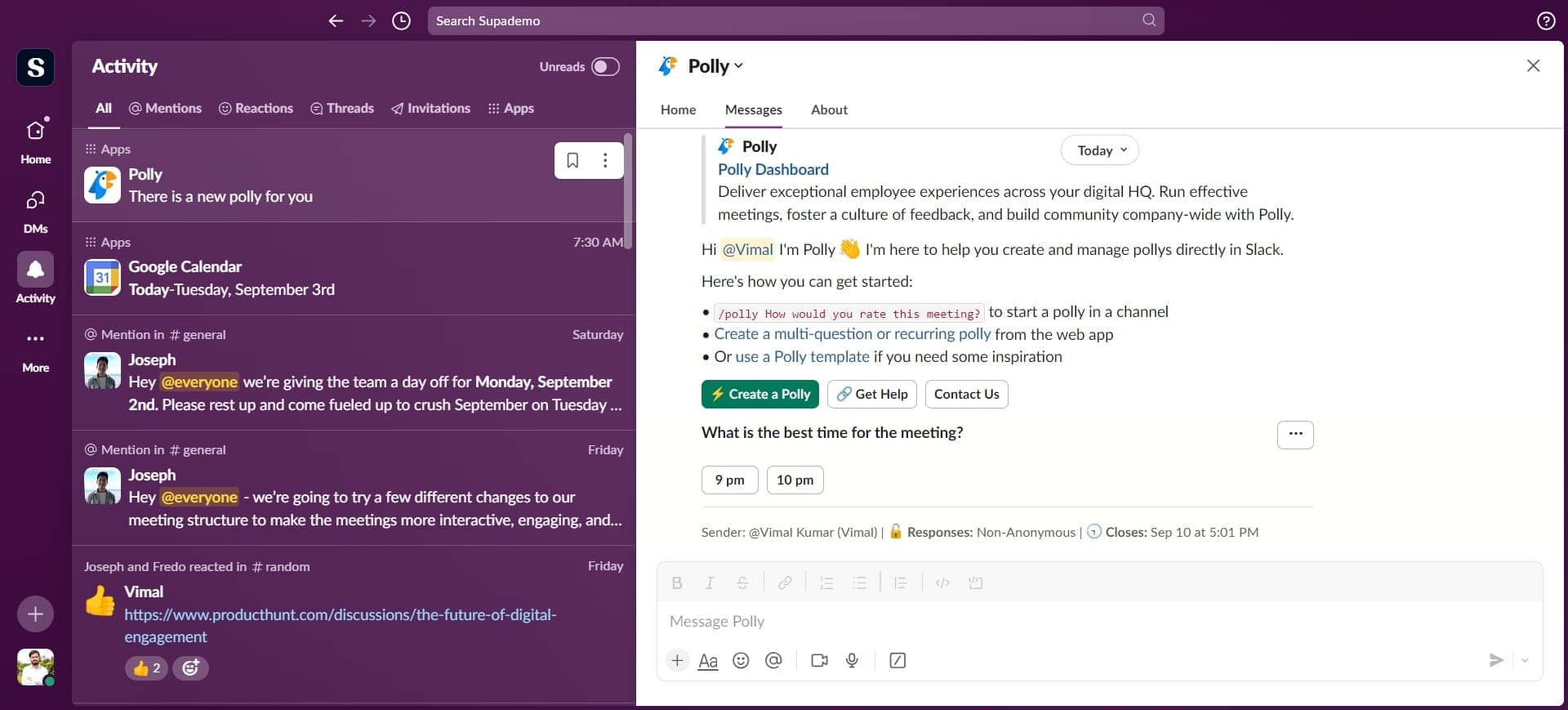
Task: Add a reaction to Vimal's message
Action: (x=190, y=668)
